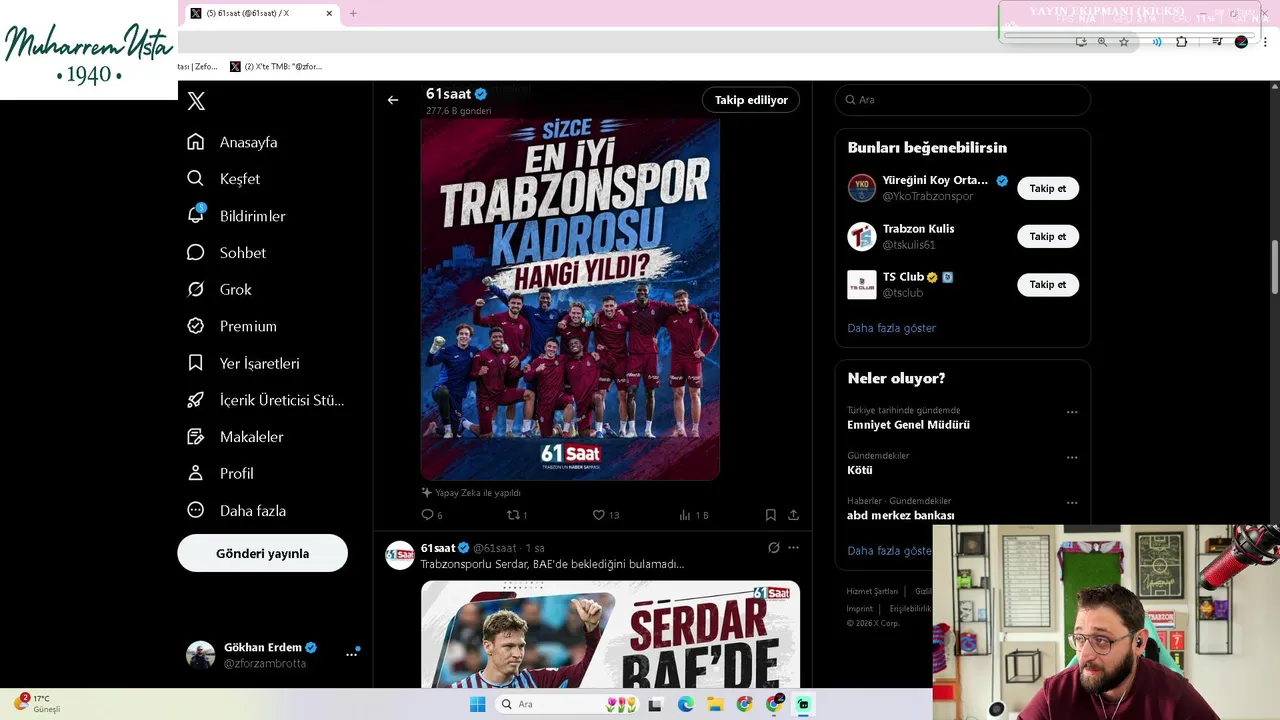Open Kötü trending topic
Screen dimensions: 1280x720
tap(860, 470)
